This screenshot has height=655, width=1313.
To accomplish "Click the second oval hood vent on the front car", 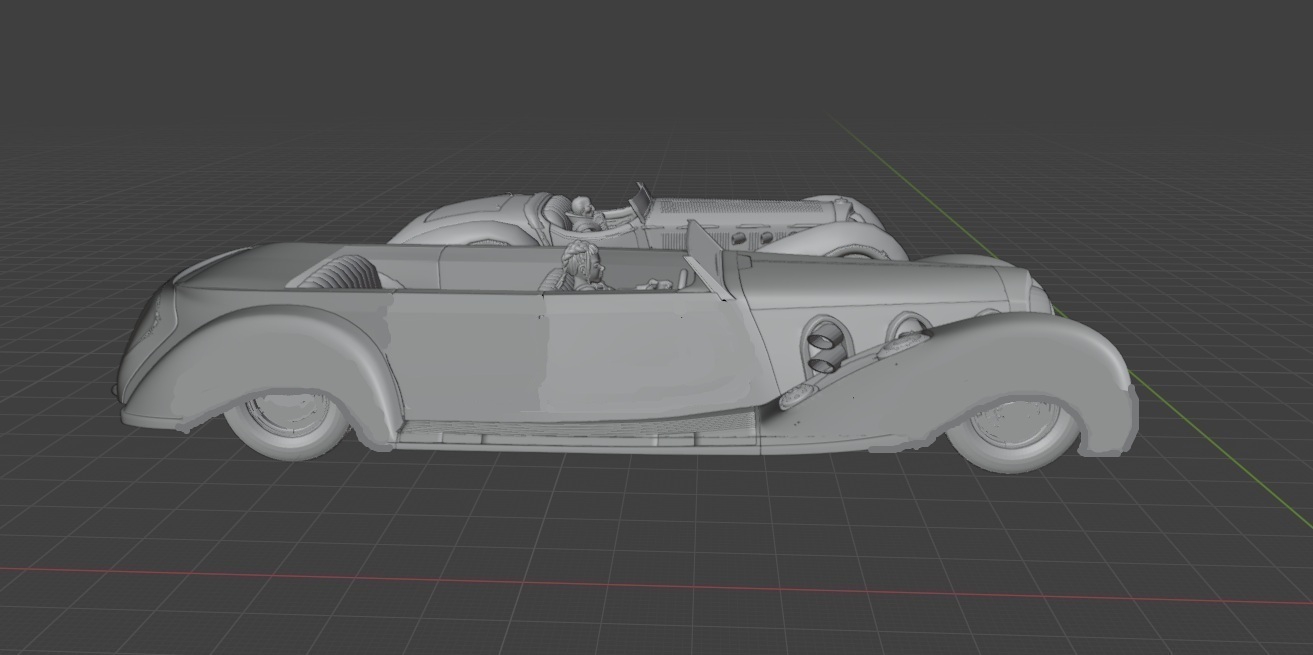I will 908,327.
